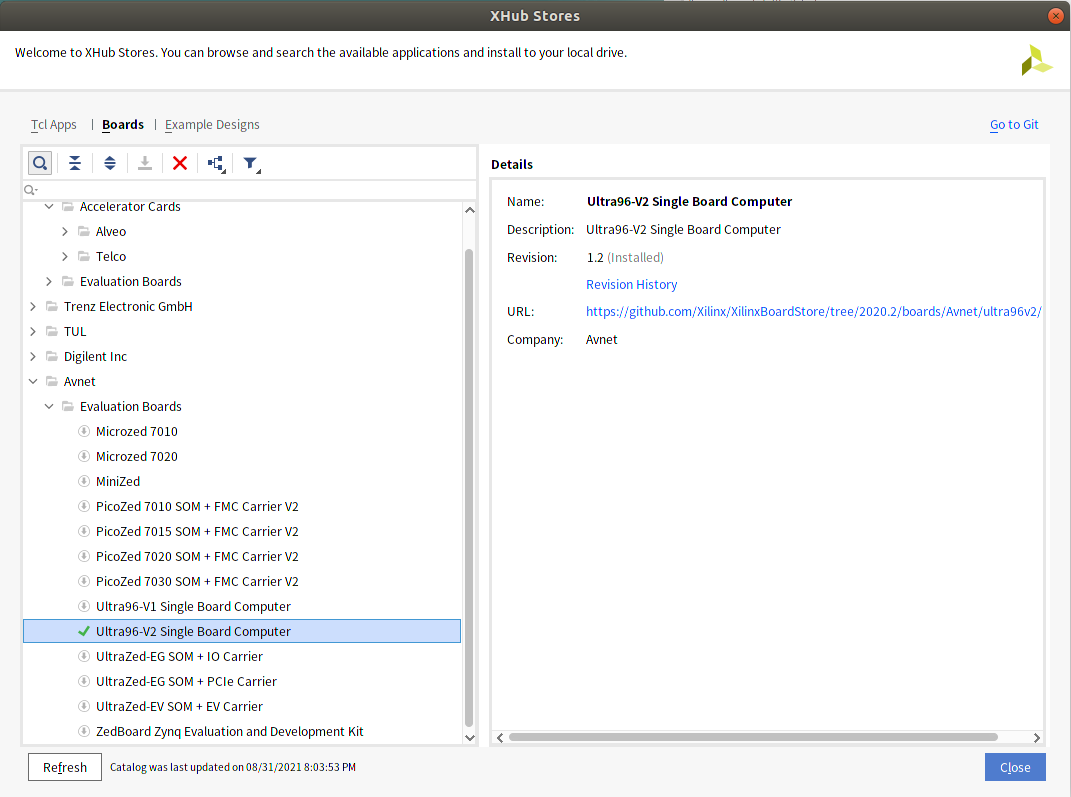
Task: Toggle the search magnifier toolbar button
Action: (x=40, y=163)
